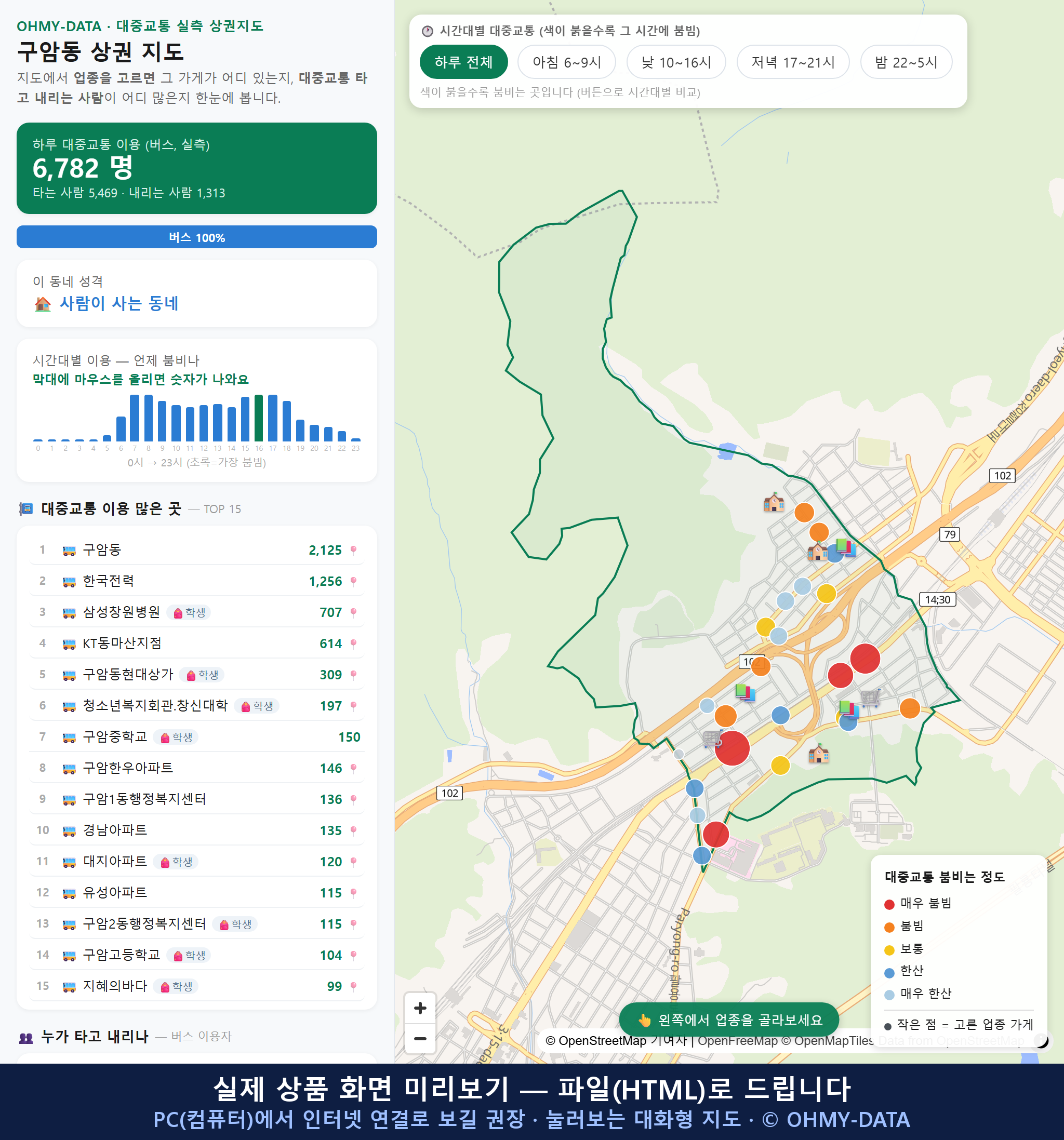Click the 79 route shield on map
1064x1140 pixels.
(950, 534)
